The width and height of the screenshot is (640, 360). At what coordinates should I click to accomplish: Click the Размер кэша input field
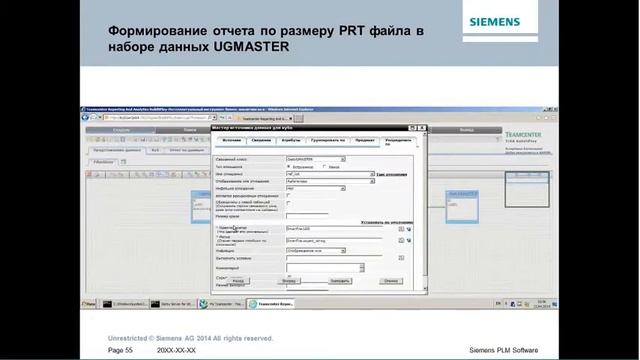pyautogui.click(x=307, y=216)
